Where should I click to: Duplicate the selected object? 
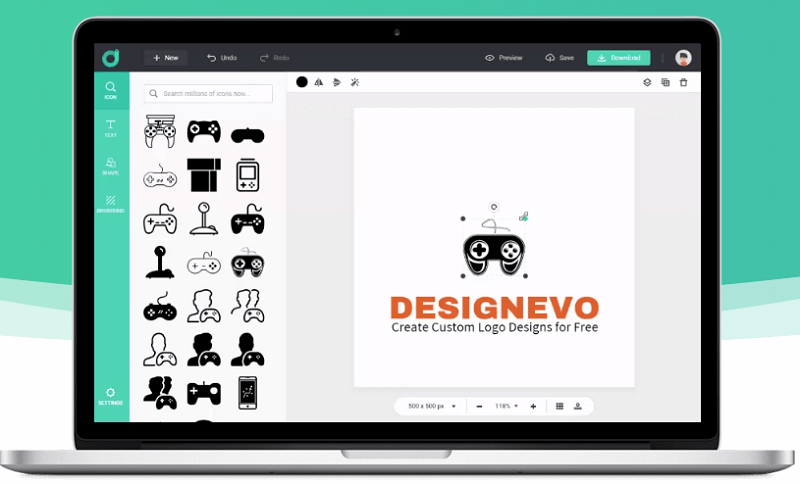(x=665, y=82)
